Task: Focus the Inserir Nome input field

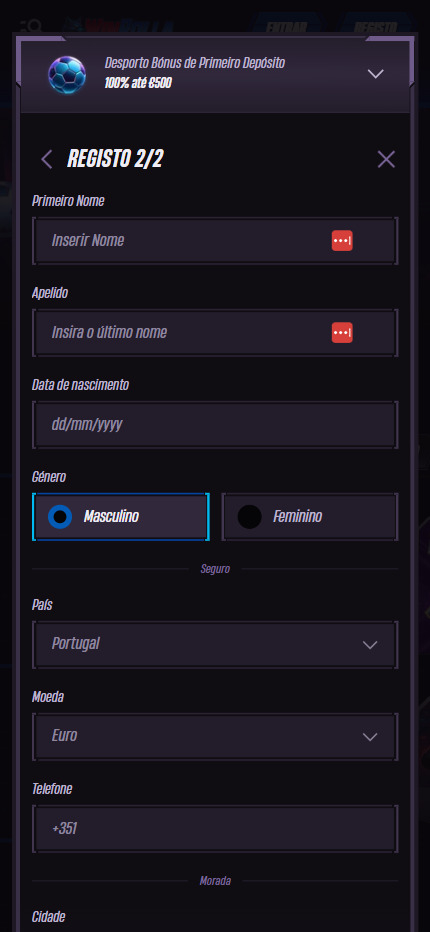Action: coord(215,241)
